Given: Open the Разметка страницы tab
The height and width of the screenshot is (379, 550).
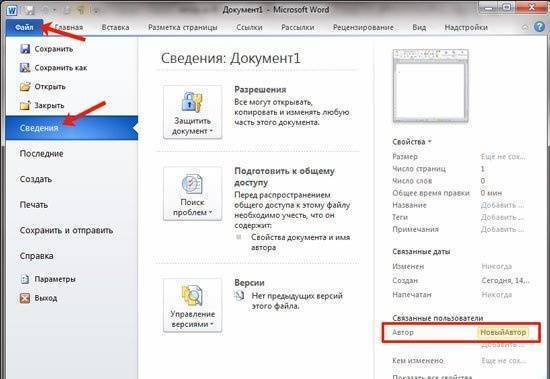Looking at the screenshot, I should tap(183, 27).
